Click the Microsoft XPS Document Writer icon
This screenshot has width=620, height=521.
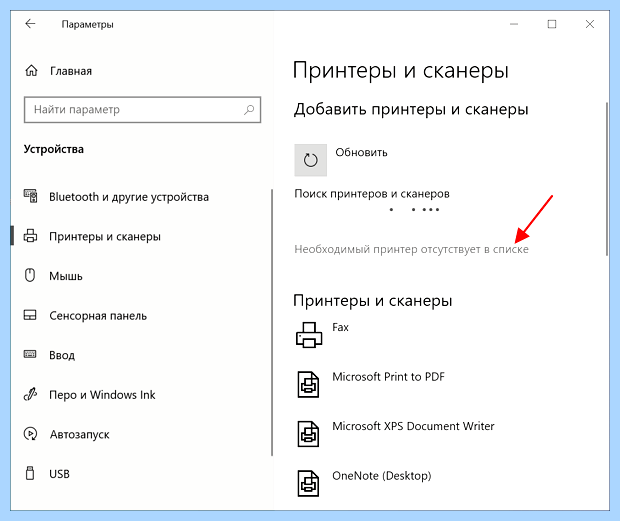(308, 434)
